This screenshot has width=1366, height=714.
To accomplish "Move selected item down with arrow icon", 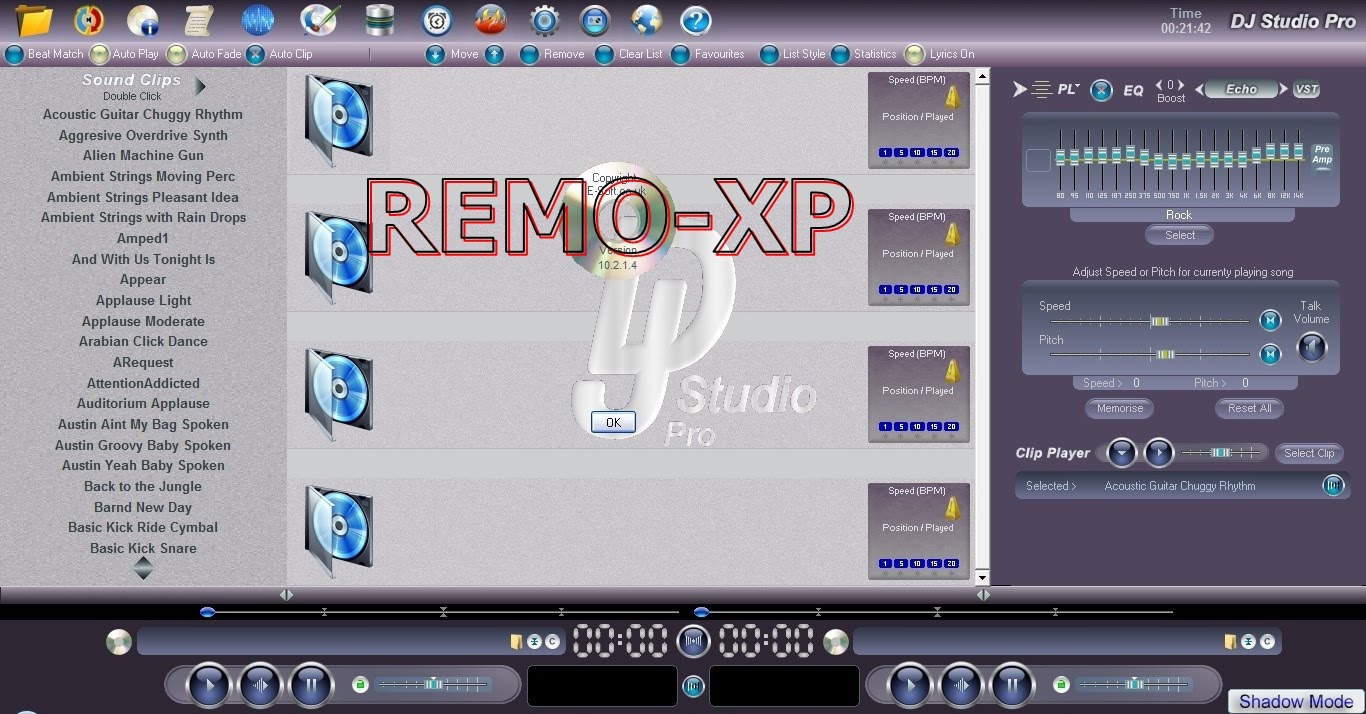I will [435, 54].
